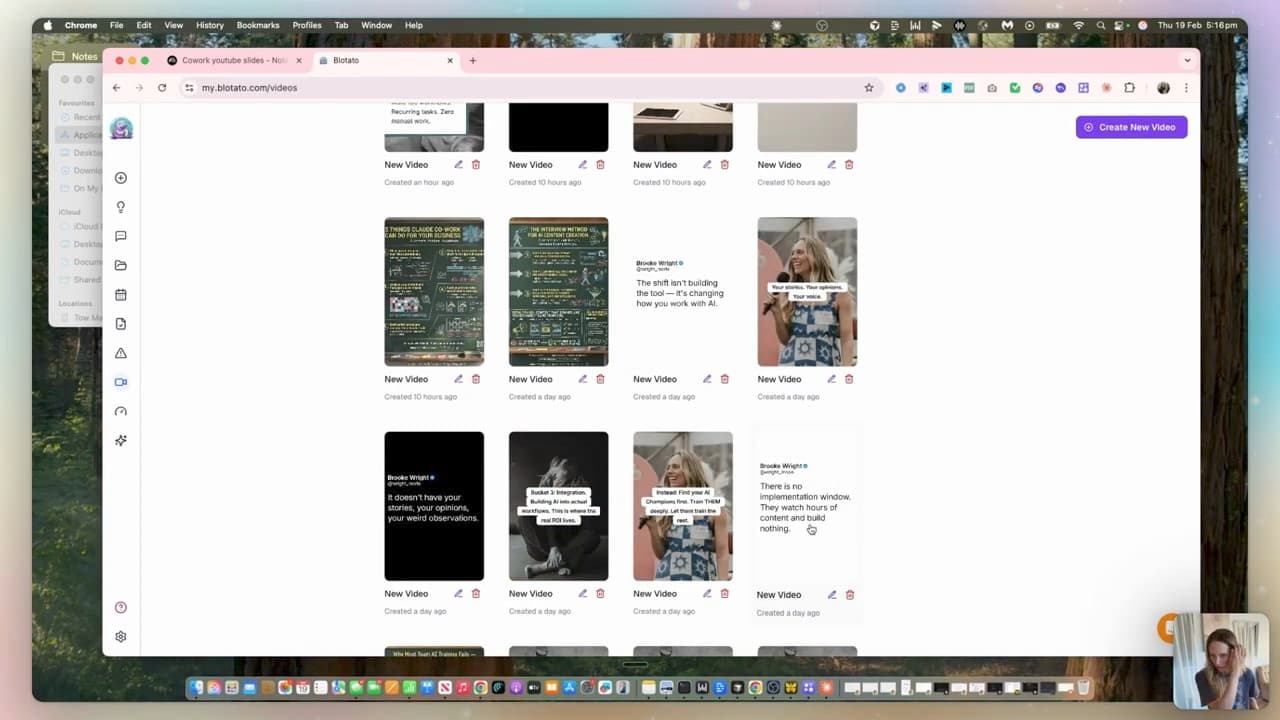This screenshot has height=720, width=1280.
Task: Open the Apple menu
Action: coord(47,25)
